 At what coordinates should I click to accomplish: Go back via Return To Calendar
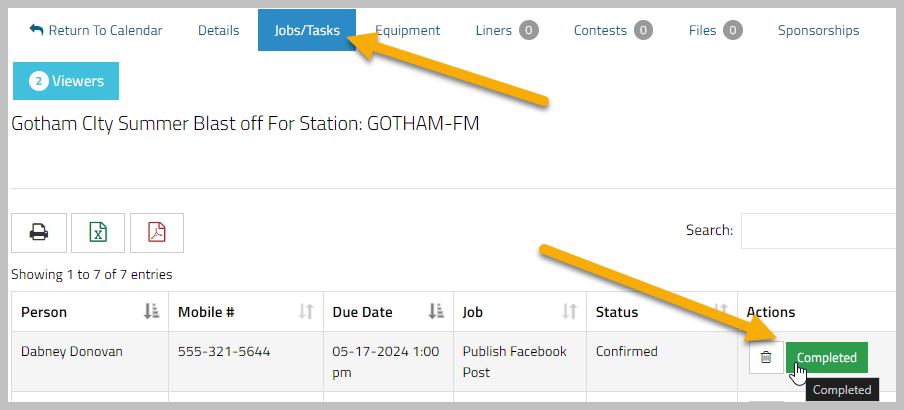click(x=96, y=31)
